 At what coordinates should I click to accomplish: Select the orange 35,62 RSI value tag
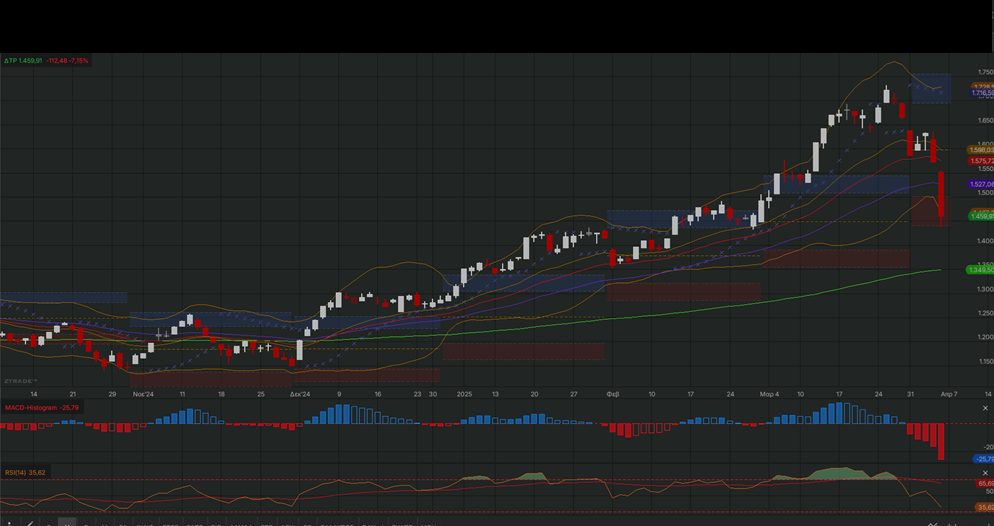point(984,508)
